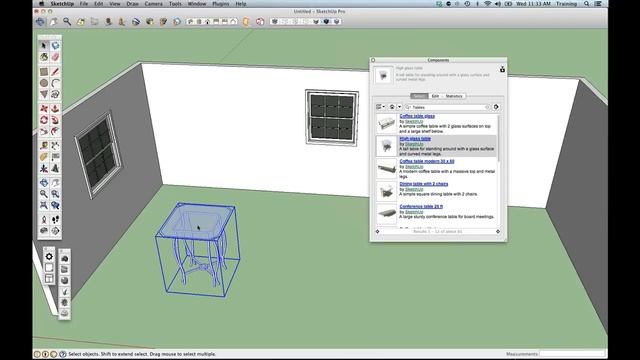The image size is (640, 360).
Task: Select the Freehand tool
Action: pos(55,94)
